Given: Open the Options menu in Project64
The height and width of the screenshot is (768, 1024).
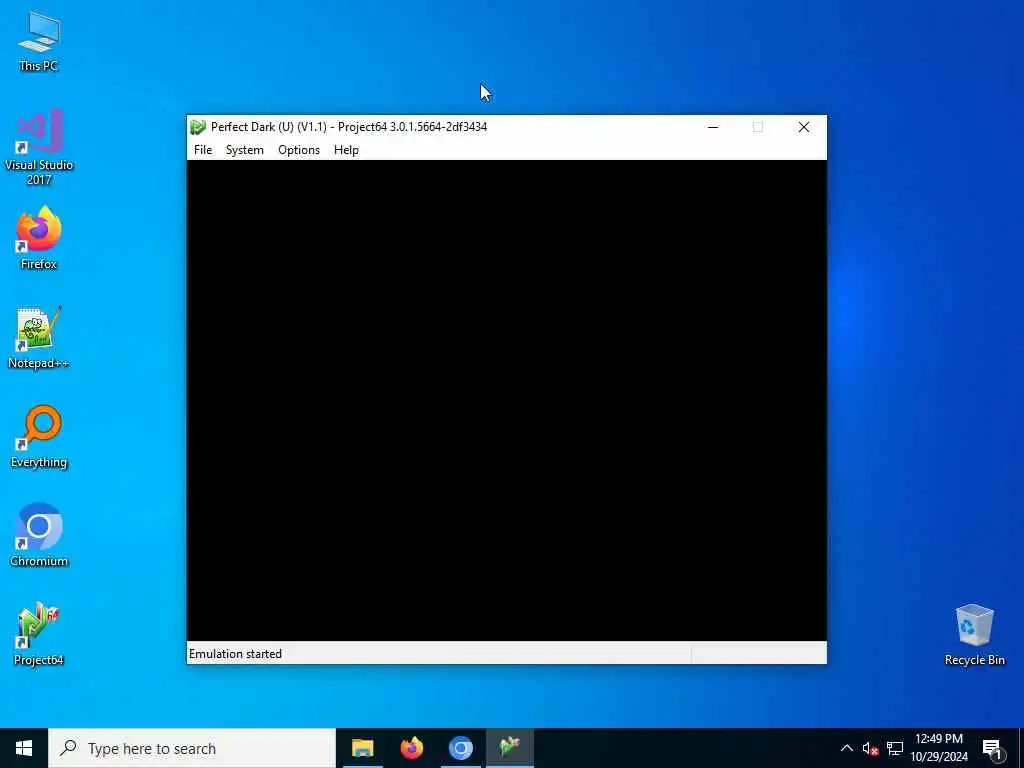Looking at the screenshot, I should (298, 150).
